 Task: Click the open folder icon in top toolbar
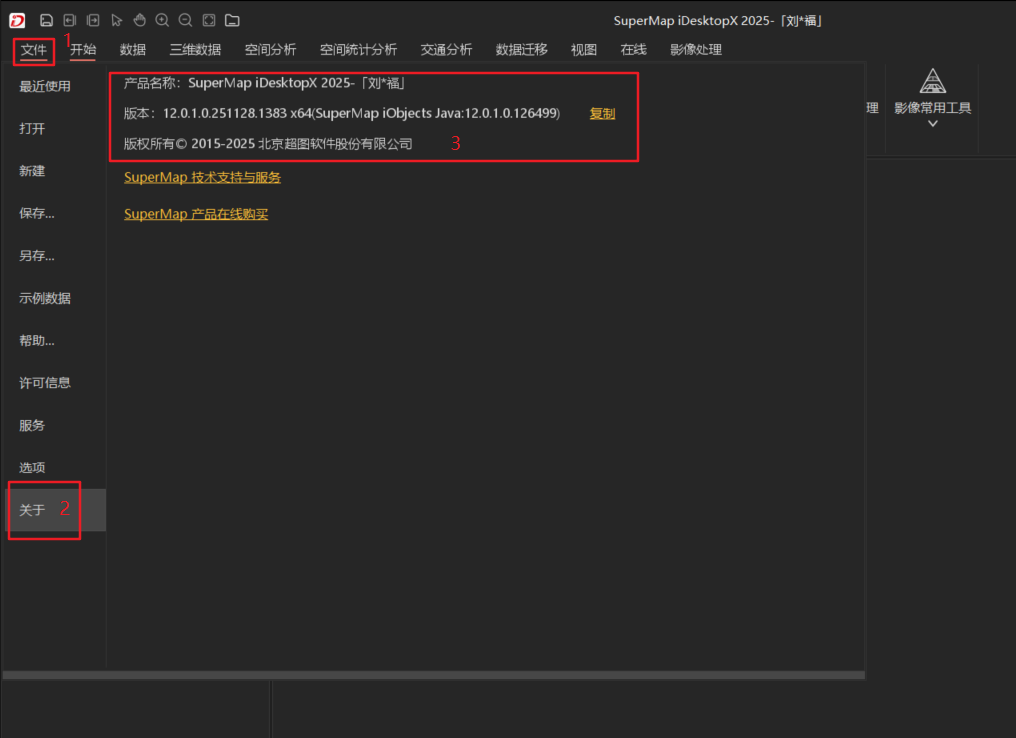pos(232,20)
